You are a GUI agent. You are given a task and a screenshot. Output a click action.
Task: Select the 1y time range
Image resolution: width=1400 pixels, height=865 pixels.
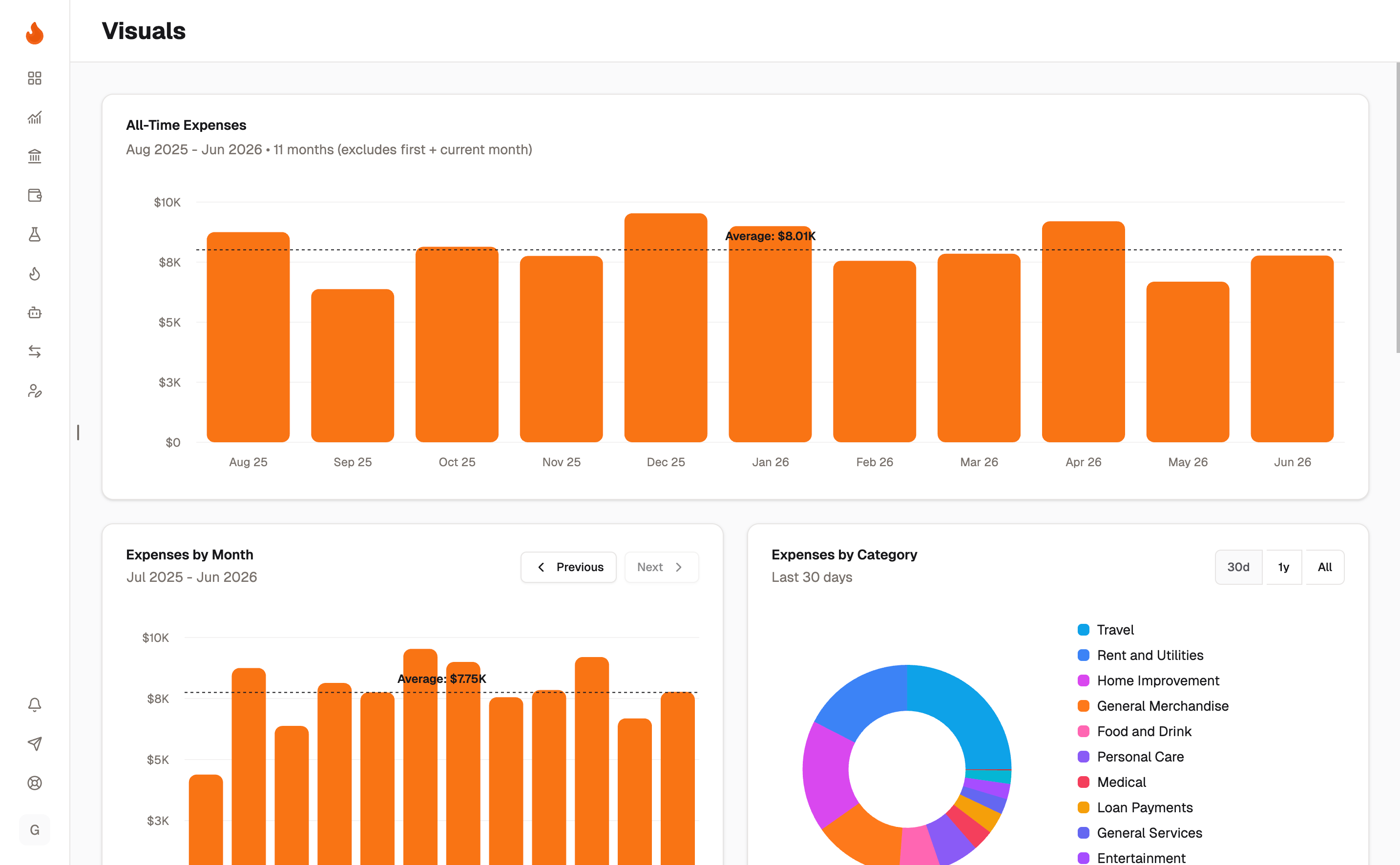1283,567
